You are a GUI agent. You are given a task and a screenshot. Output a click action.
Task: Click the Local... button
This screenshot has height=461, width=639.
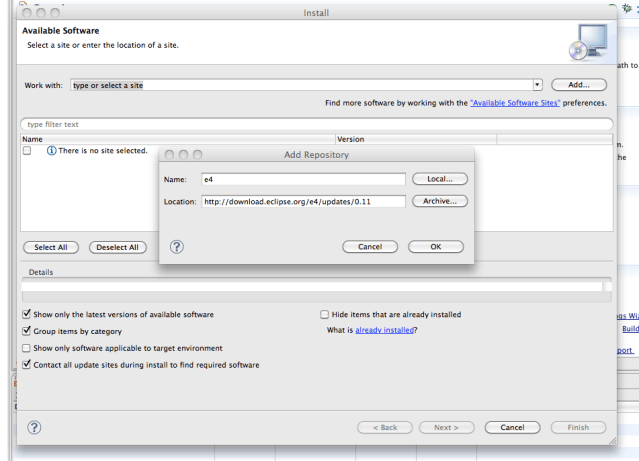440,179
